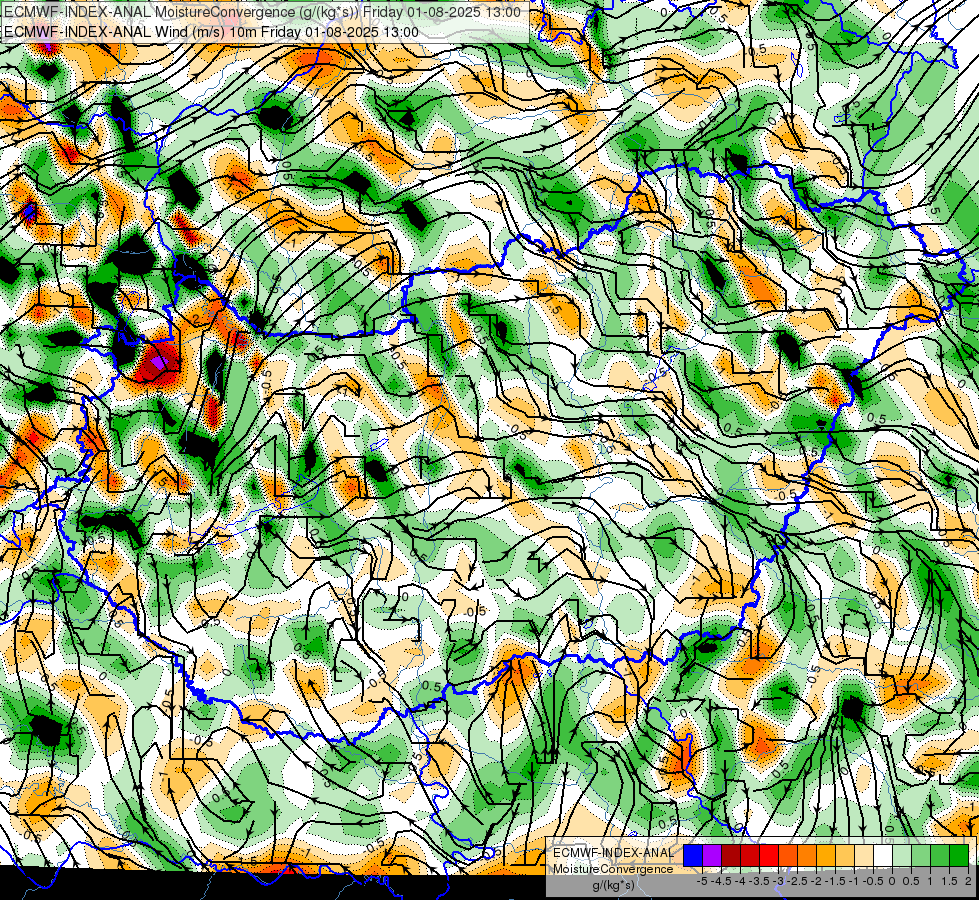The height and width of the screenshot is (900, 979).
Task: Select the purple legend swatch
Action: pos(712,856)
